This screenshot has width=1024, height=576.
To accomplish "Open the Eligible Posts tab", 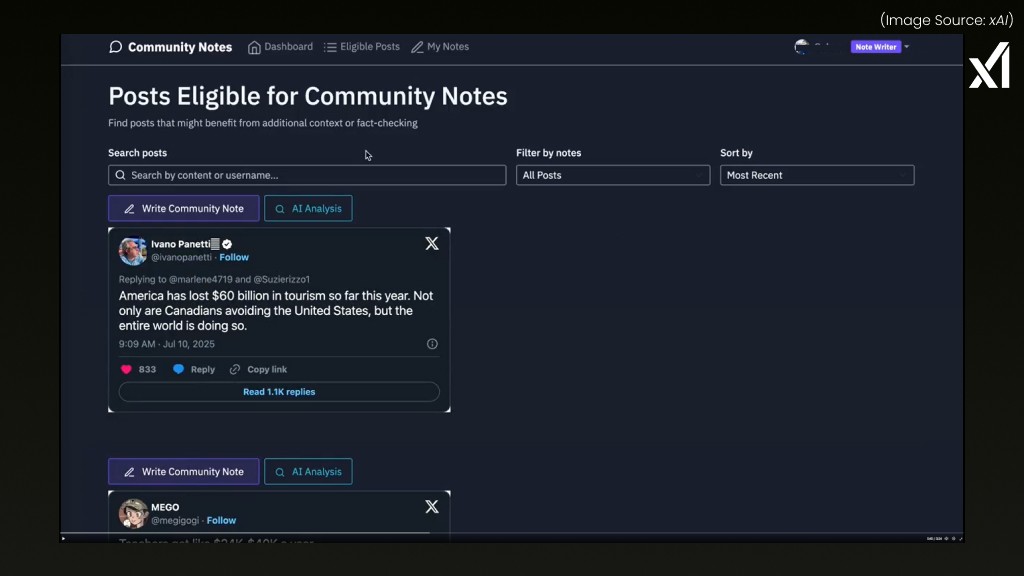I will tap(362, 47).
